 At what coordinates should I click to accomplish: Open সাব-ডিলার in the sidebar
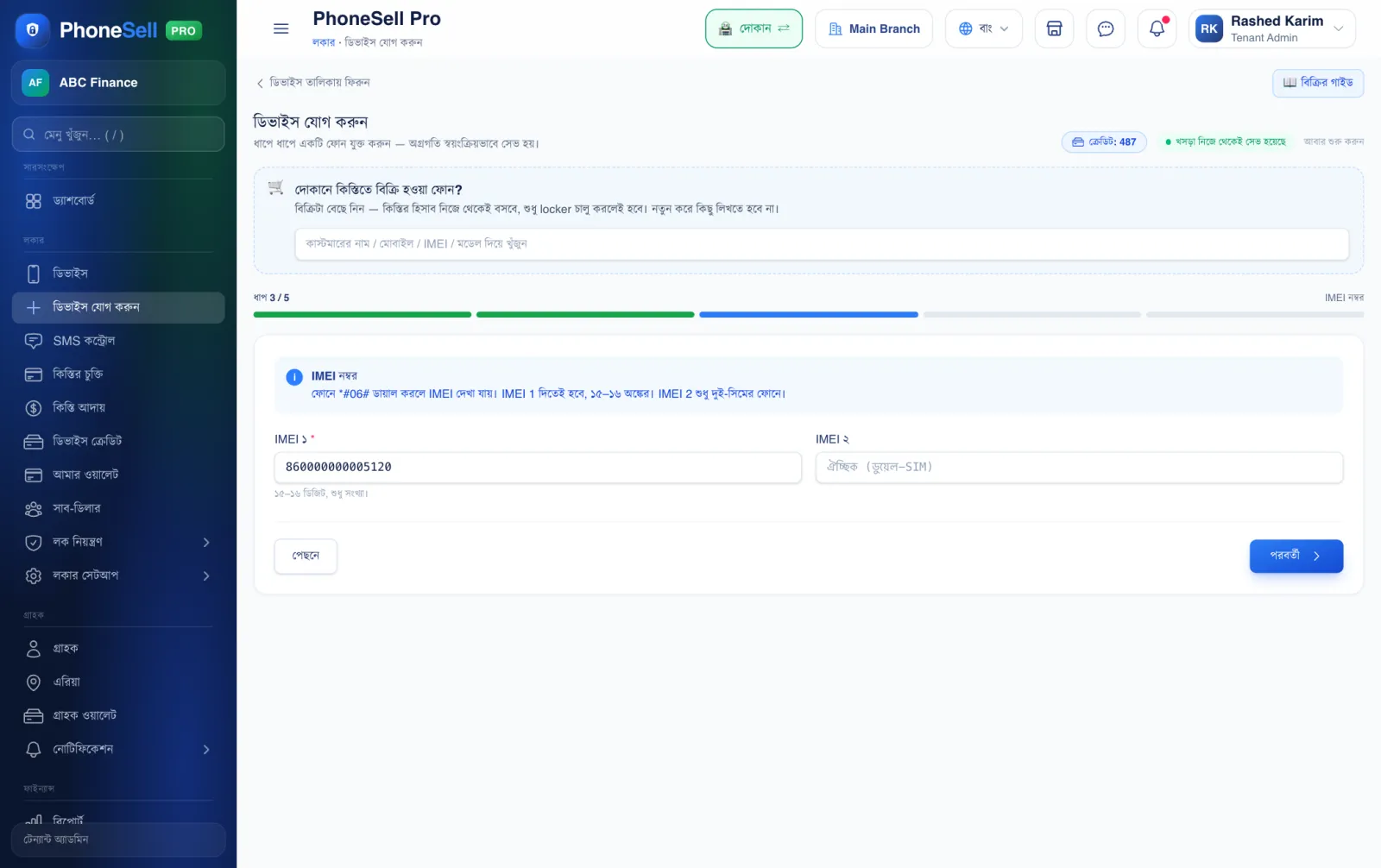pyautogui.click(x=118, y=508)
